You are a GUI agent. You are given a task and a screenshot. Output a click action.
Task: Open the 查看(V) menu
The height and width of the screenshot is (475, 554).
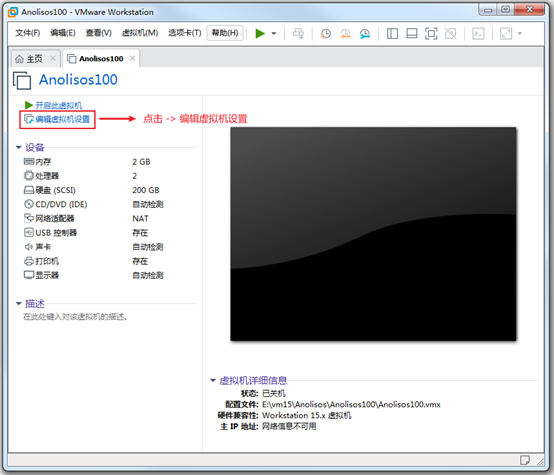tap(99, 33)
